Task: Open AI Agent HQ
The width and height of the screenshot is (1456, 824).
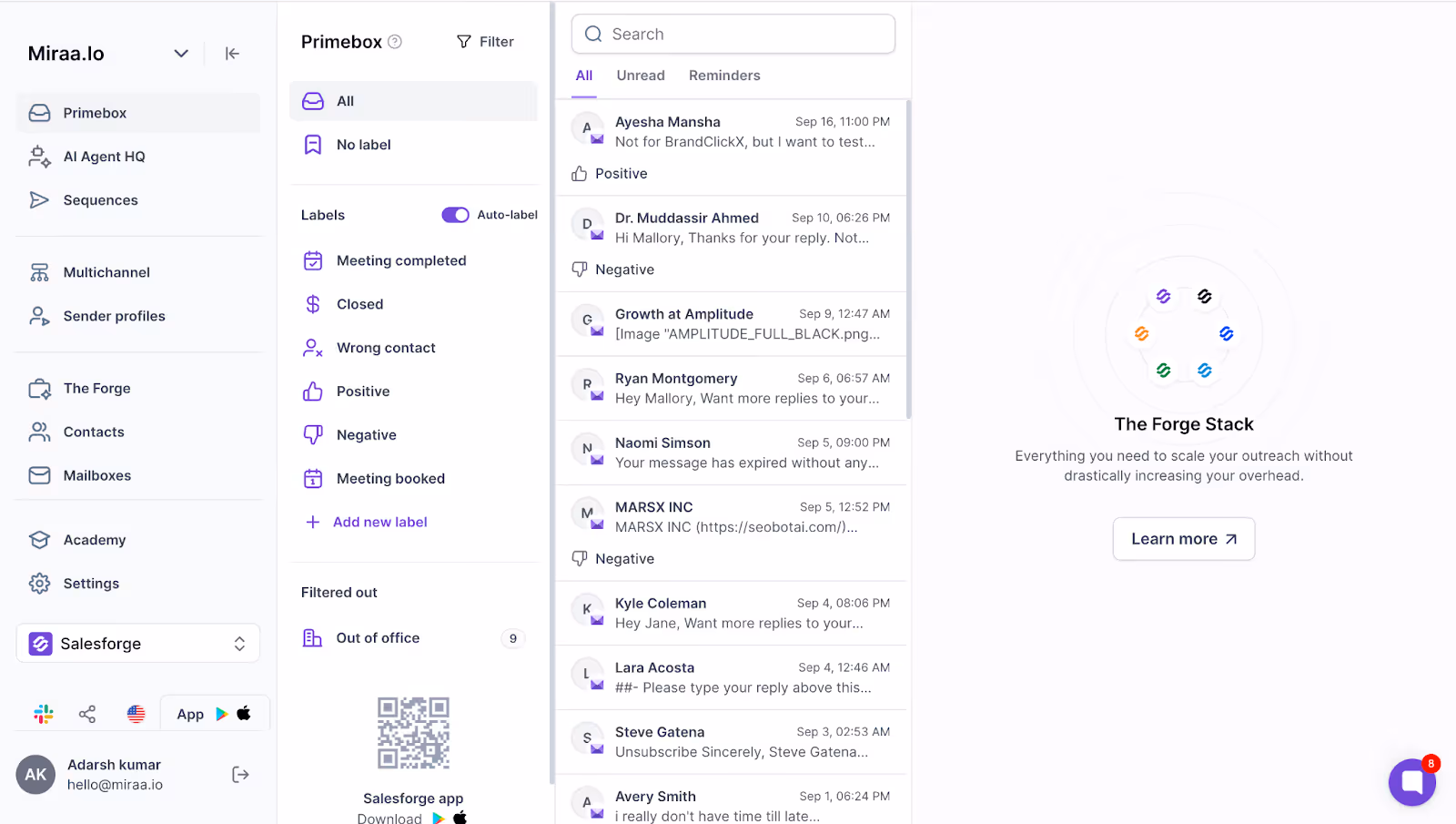Action: pyautogui.click(x=138, y=157)
